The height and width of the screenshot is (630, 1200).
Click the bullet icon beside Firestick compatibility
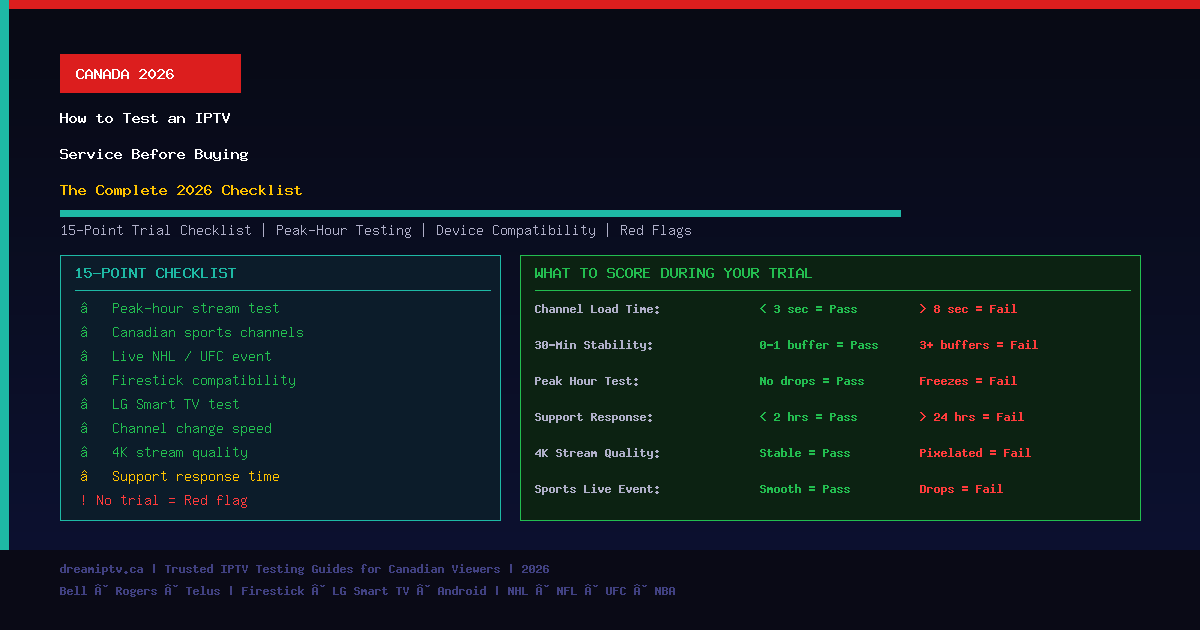(x=85, y=381)
